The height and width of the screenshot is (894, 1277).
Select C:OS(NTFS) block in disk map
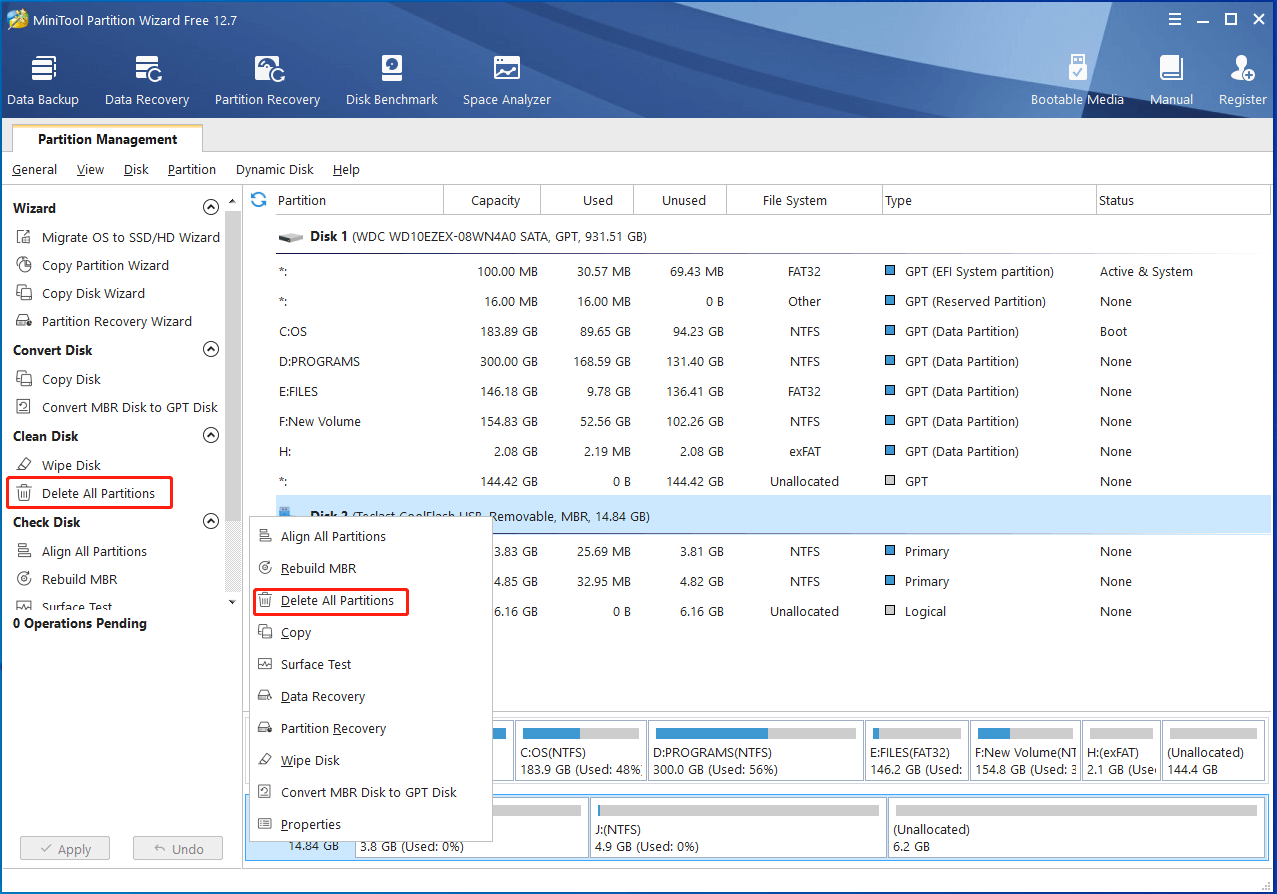[580, 751]
